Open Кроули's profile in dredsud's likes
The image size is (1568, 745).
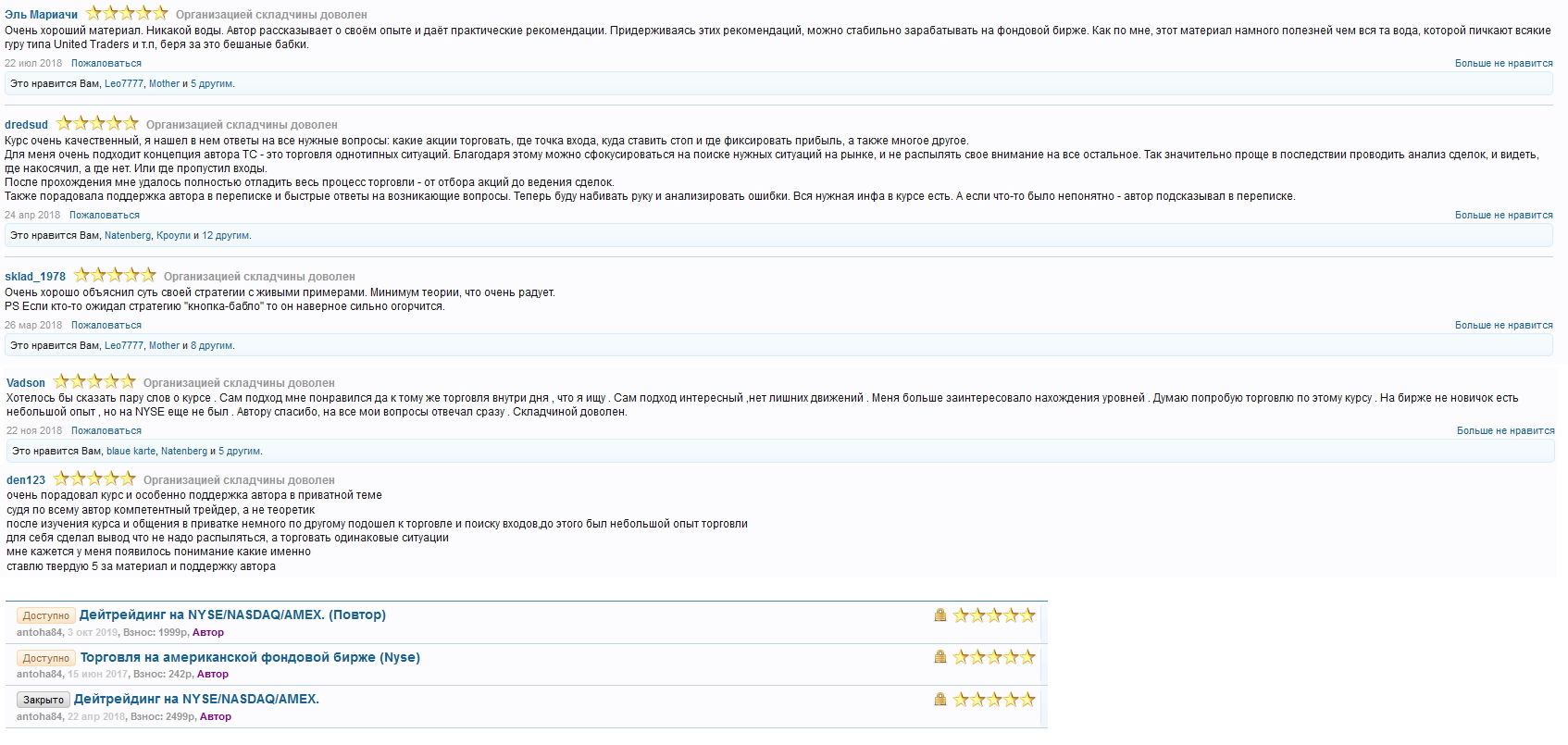tap(173, 236)
